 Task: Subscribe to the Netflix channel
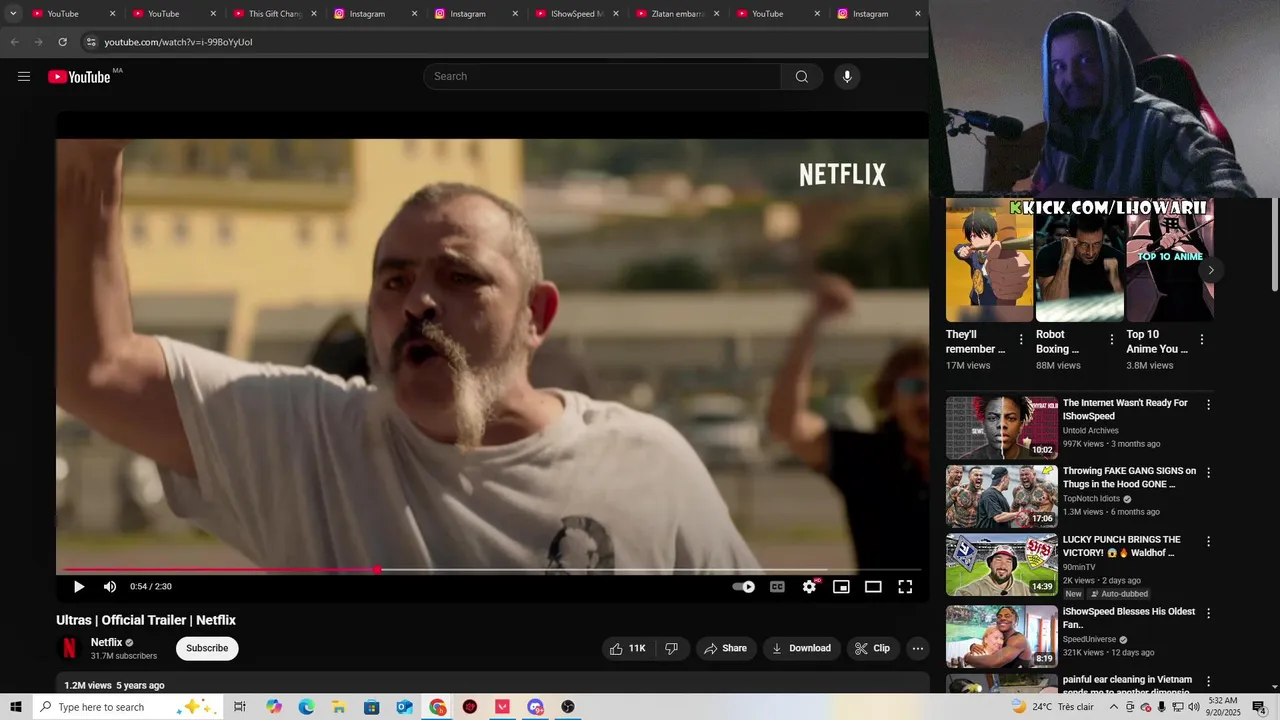[x=207, y=648]
